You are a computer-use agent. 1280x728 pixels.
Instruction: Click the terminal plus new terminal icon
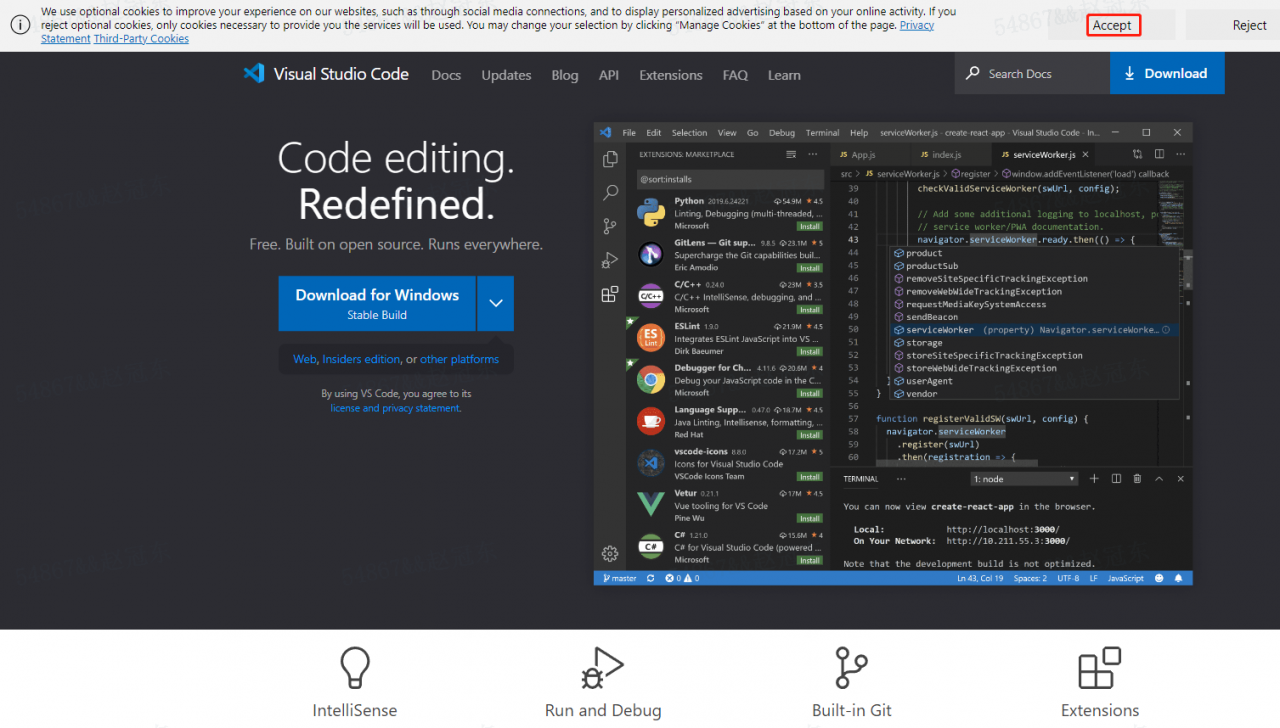1094,479
